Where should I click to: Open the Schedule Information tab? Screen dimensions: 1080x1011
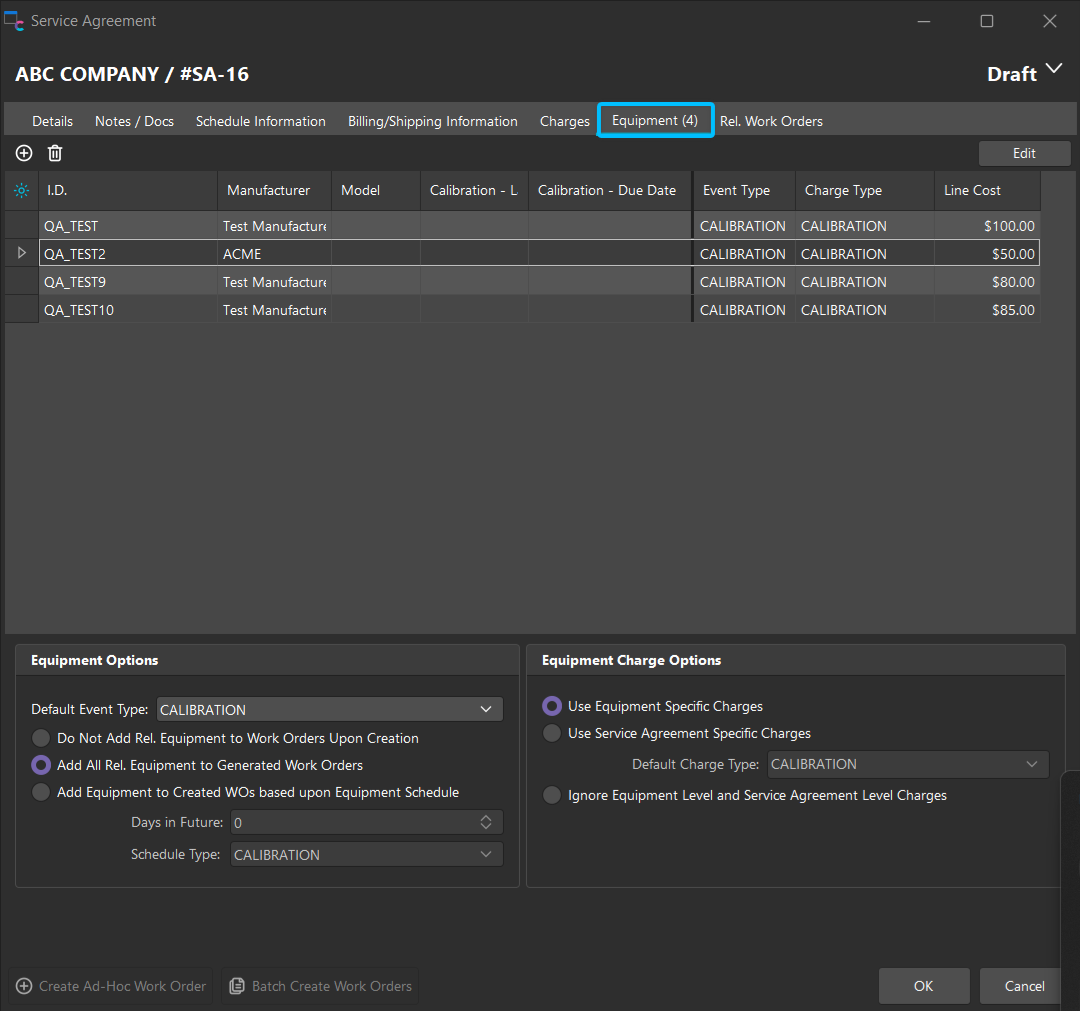click(x=260, y=121)
